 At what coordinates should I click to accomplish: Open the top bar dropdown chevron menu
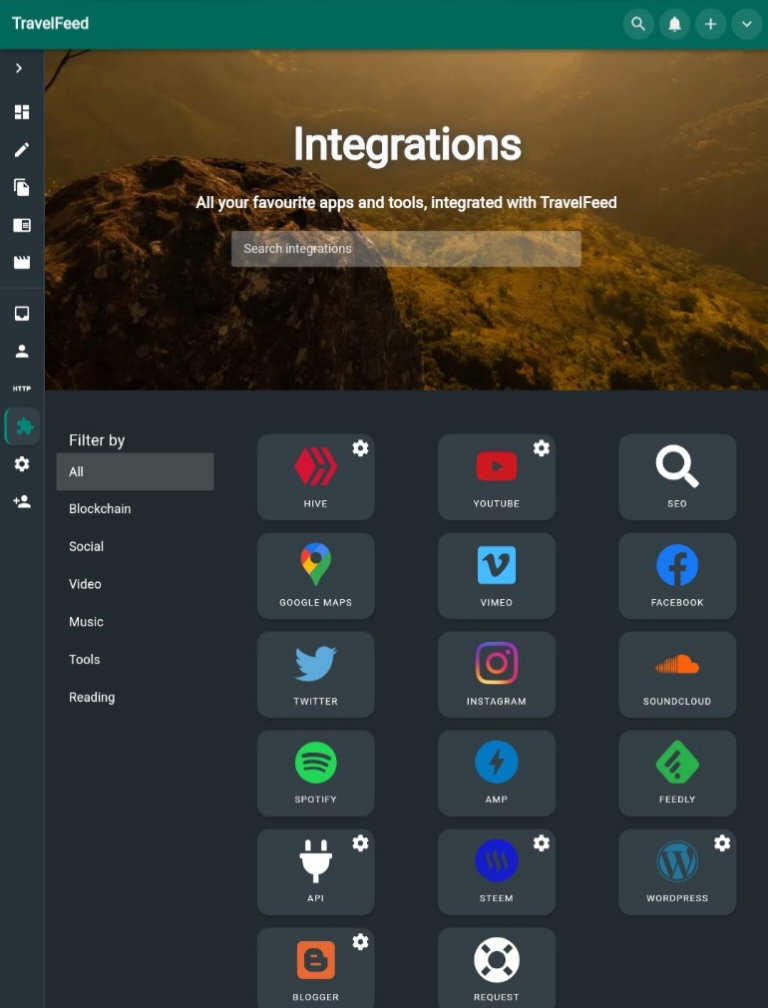click(746, 24)
